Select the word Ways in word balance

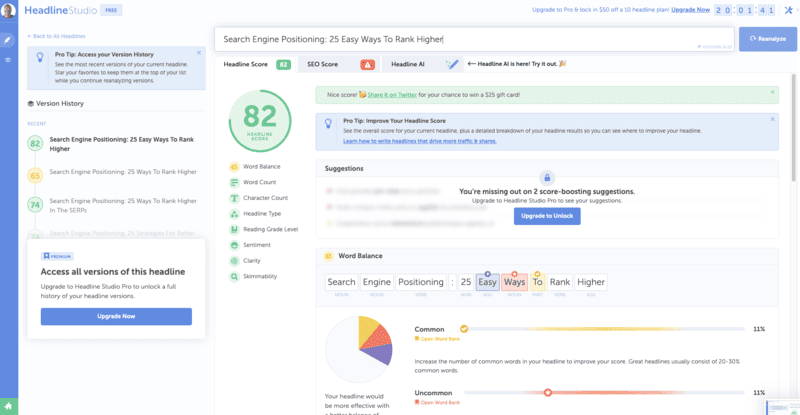tap(514, 282)
